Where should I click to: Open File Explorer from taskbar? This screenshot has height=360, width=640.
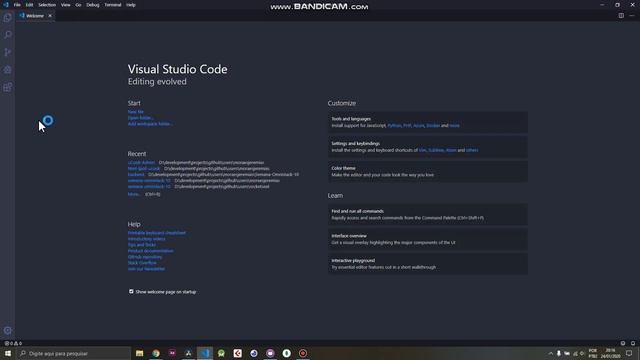pyautogui.click(x=140, y=353)
